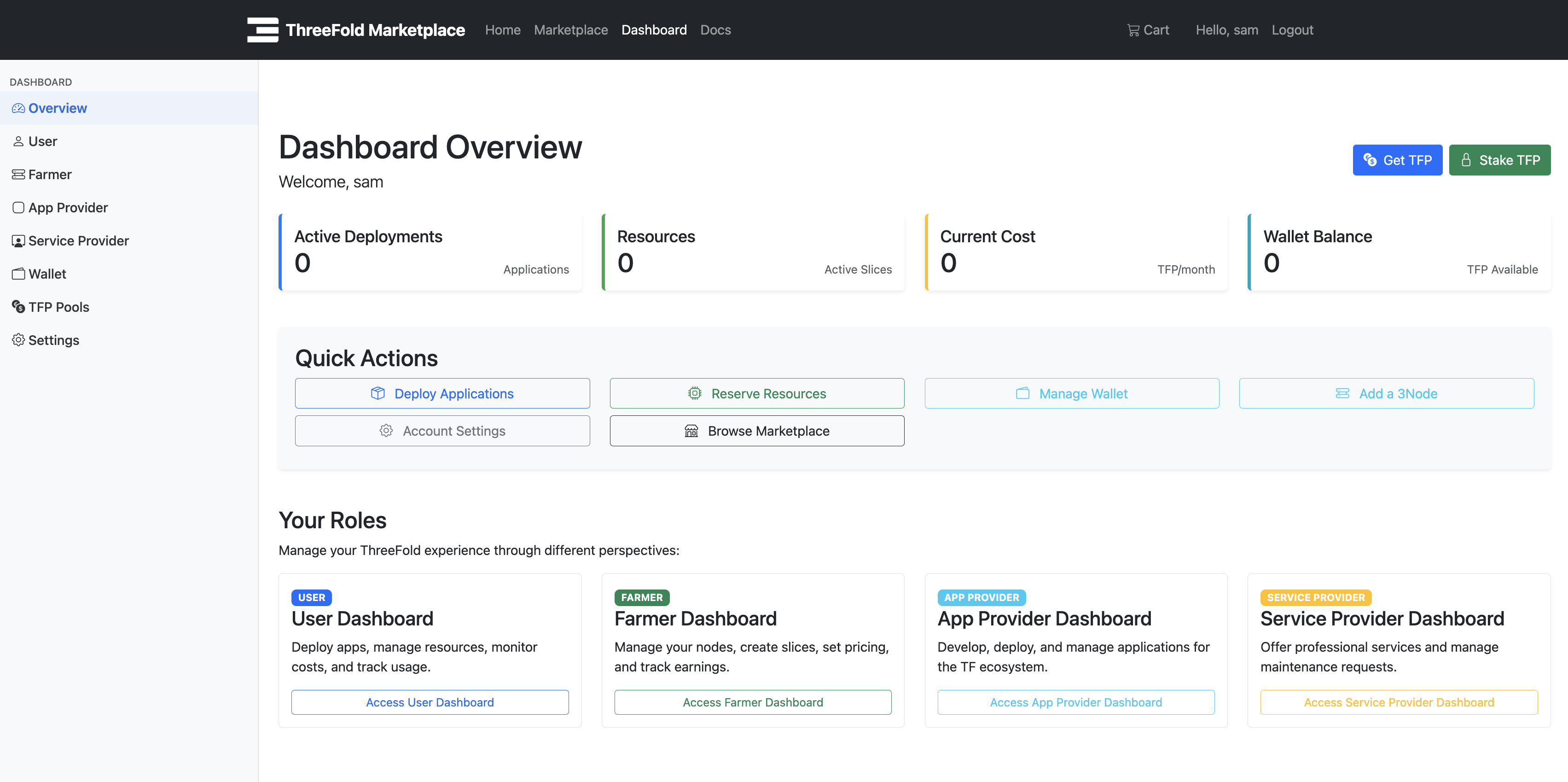Image resolution: width=1568 pixels, height=782 pixels.
Task: Open Browse Marketplace quick action
Action: tap(757, 431)
